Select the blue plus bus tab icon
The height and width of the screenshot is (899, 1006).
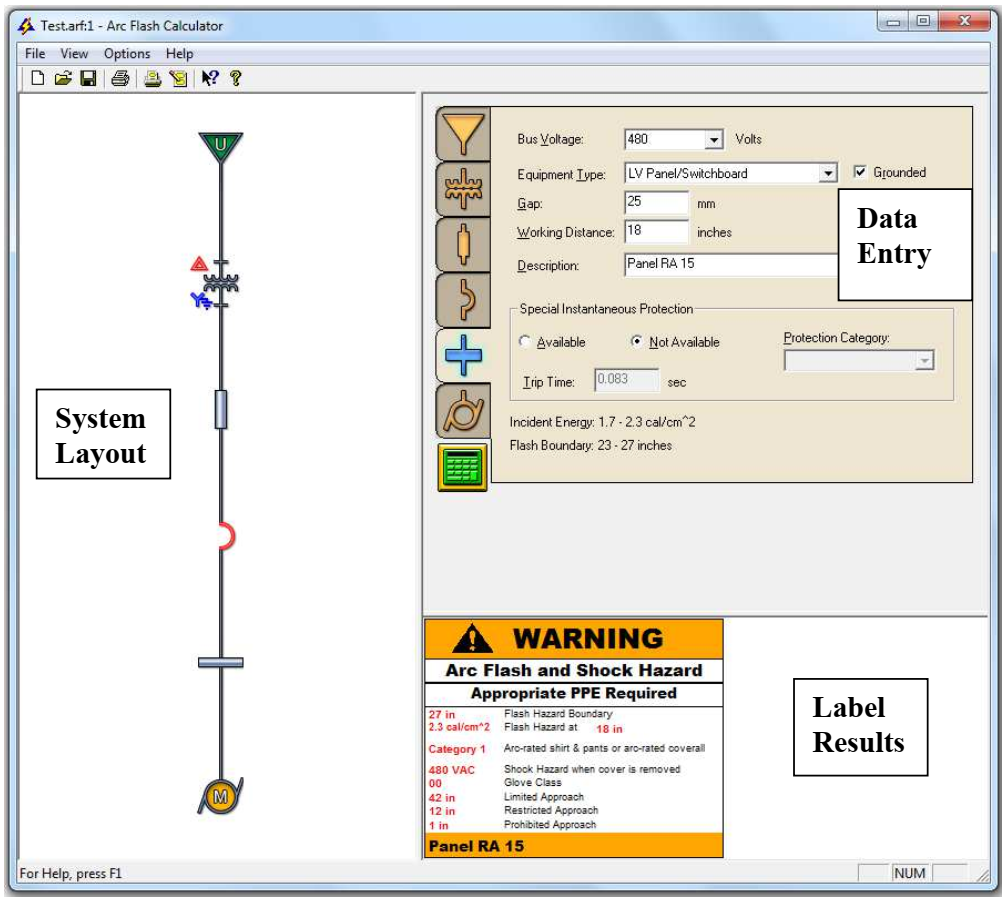coord(463,355)
